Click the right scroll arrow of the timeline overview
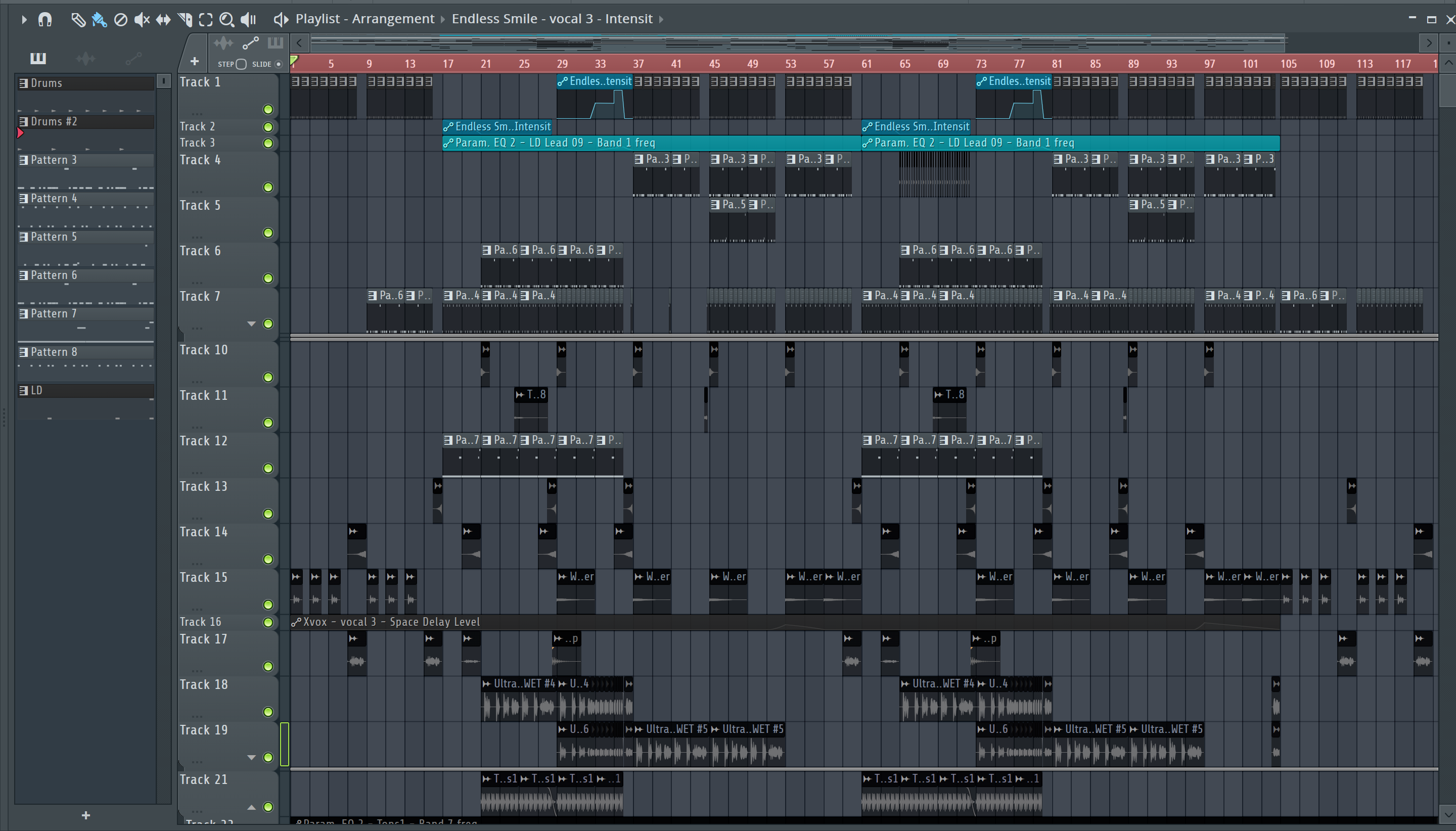Image resolution: width=1456 pixels, height=831 pixels. pyautogui.click(x=1429, y=42)
